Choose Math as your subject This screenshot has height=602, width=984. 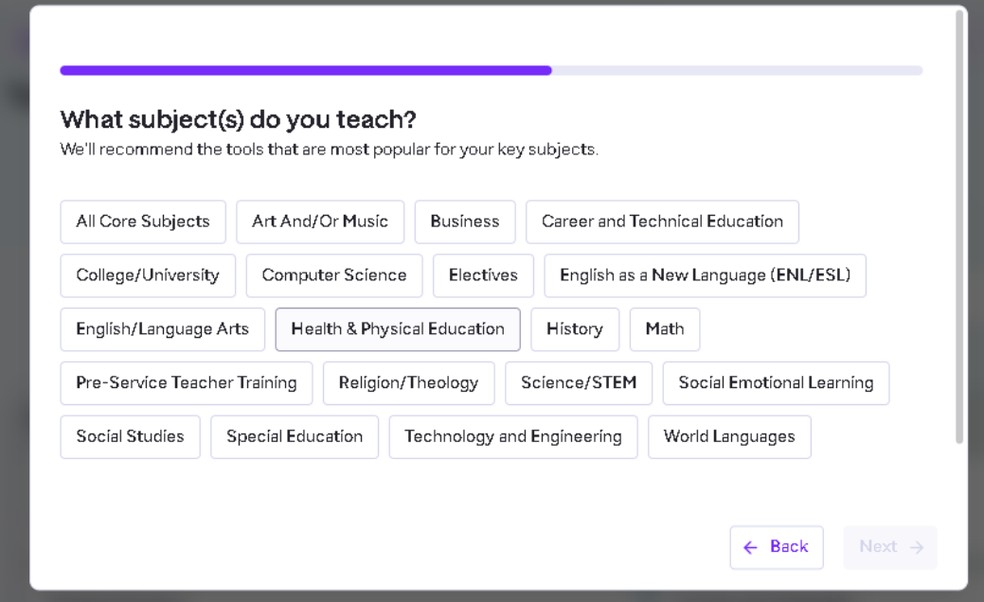point(665,330)
